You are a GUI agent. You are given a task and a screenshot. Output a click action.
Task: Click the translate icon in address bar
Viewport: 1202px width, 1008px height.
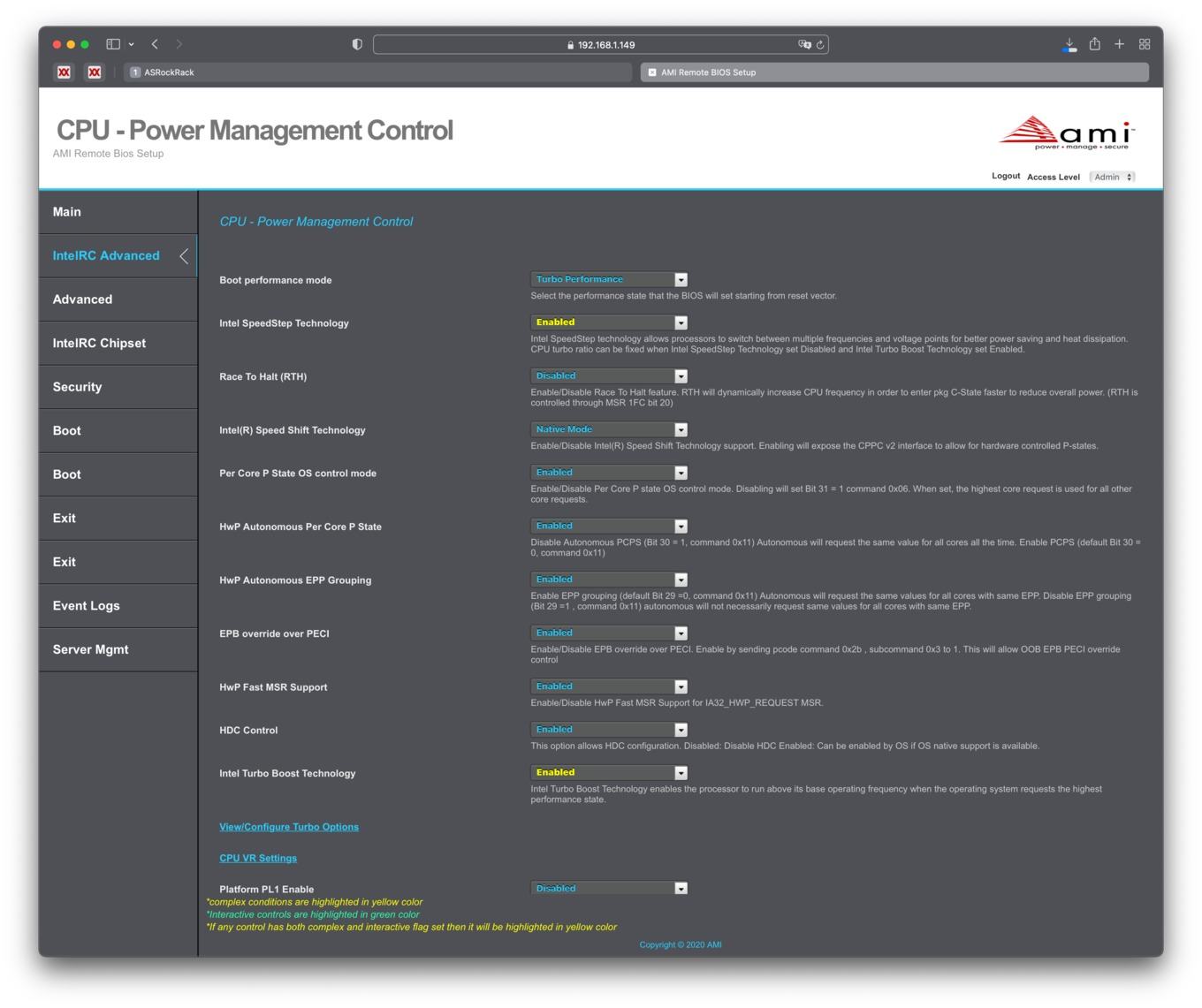[x=804, y=44]
